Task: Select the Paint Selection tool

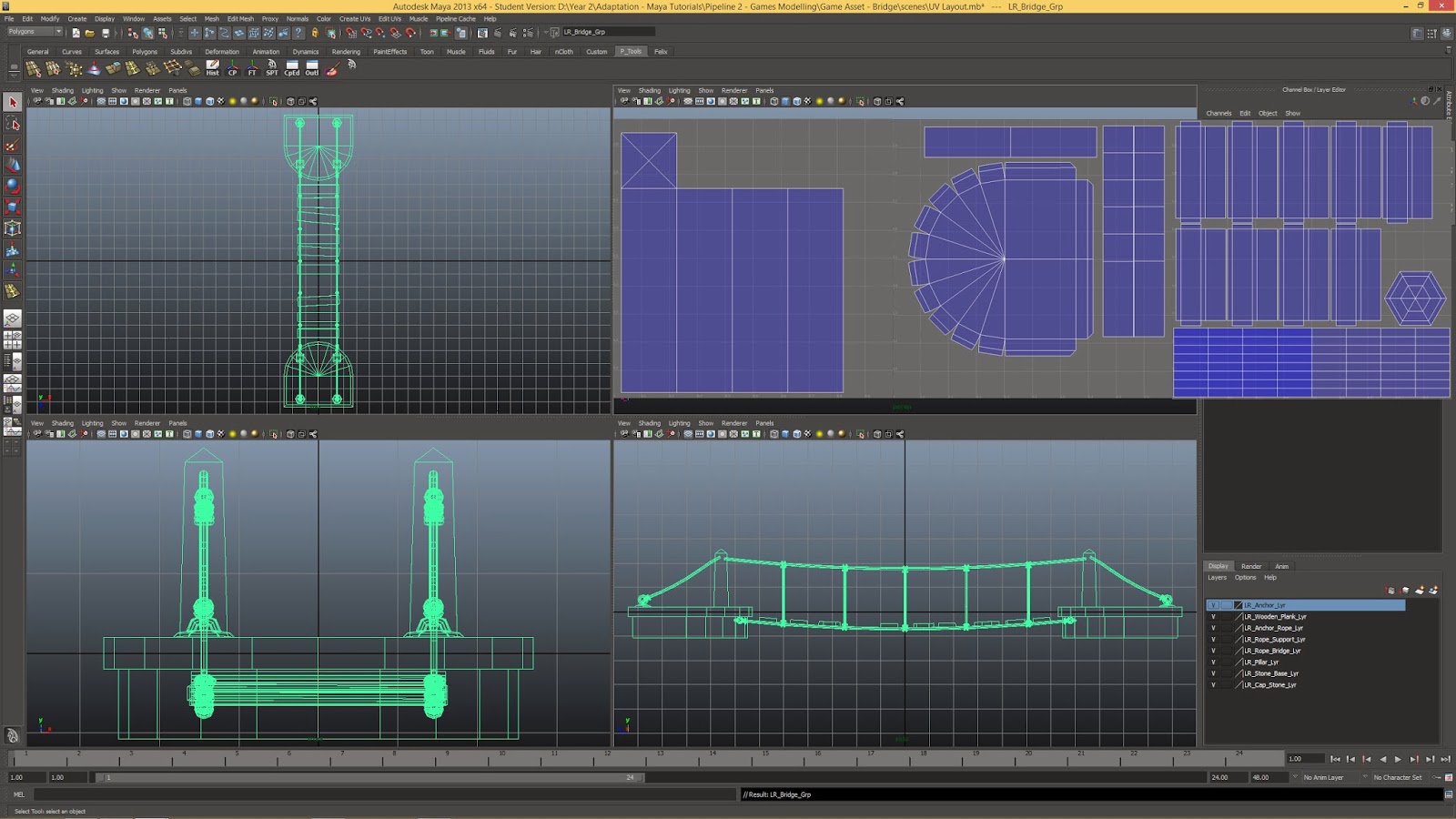Action: 12,146
